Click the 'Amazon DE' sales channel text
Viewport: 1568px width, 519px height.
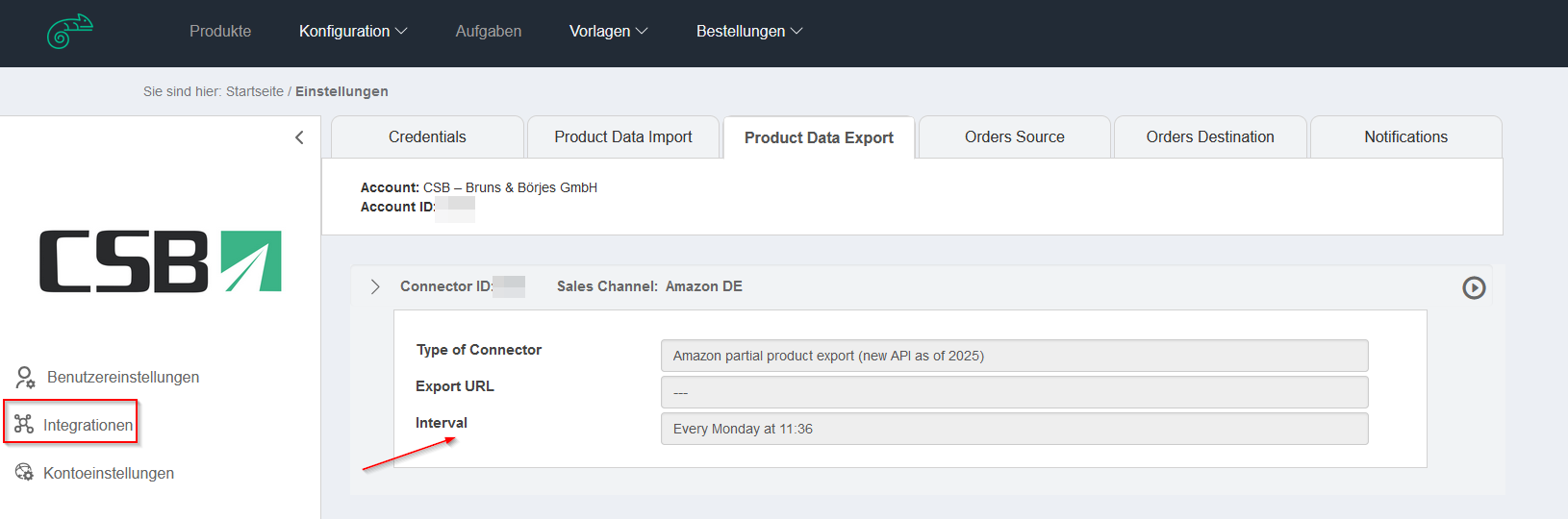click(x=704, y=286)
